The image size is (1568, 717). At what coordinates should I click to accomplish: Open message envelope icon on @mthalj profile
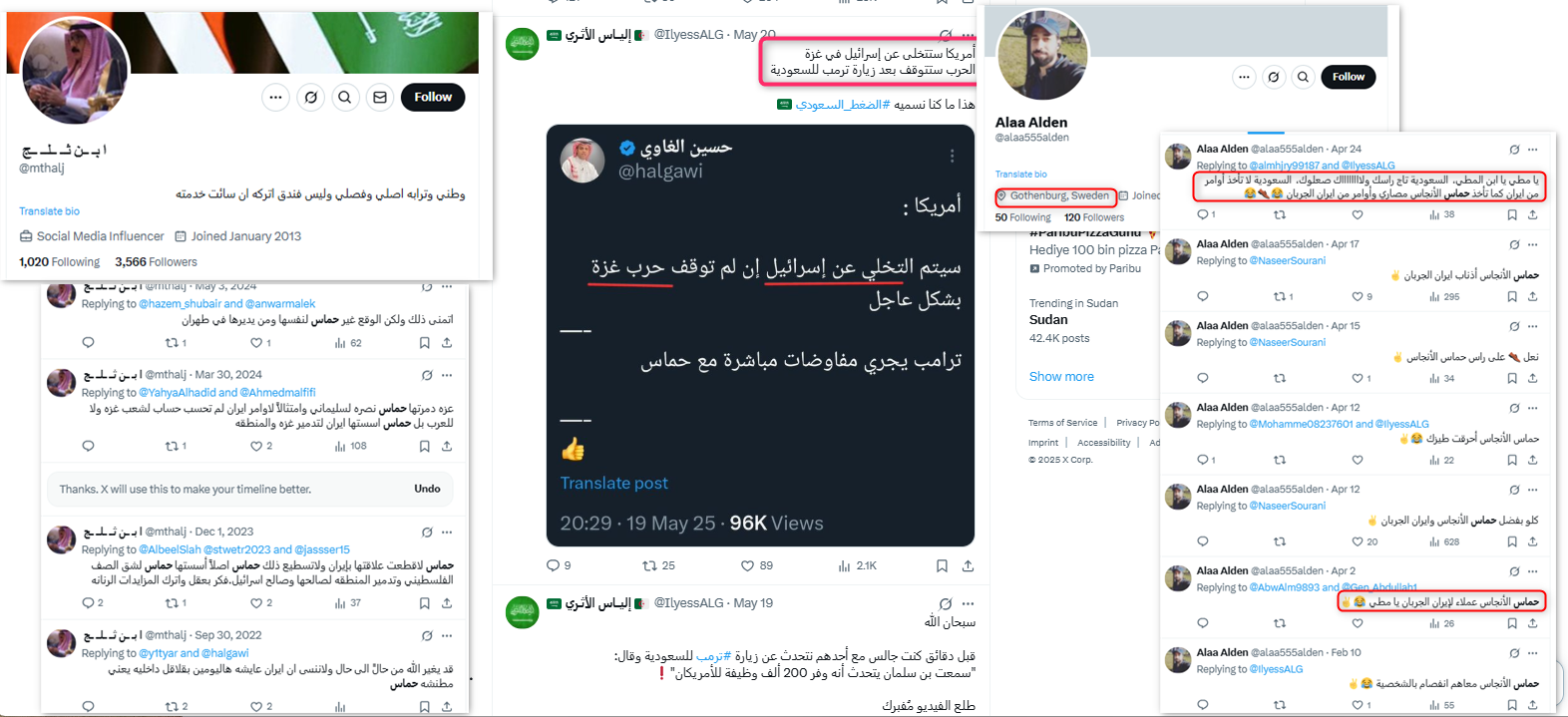(380, 97)
